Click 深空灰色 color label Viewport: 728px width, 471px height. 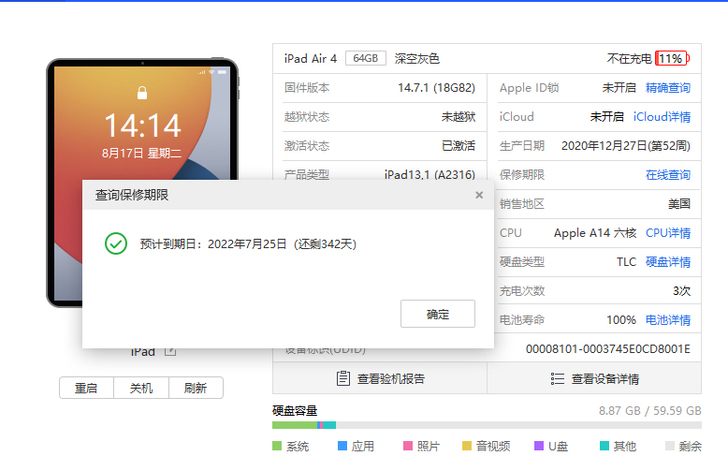coord(417,59)
